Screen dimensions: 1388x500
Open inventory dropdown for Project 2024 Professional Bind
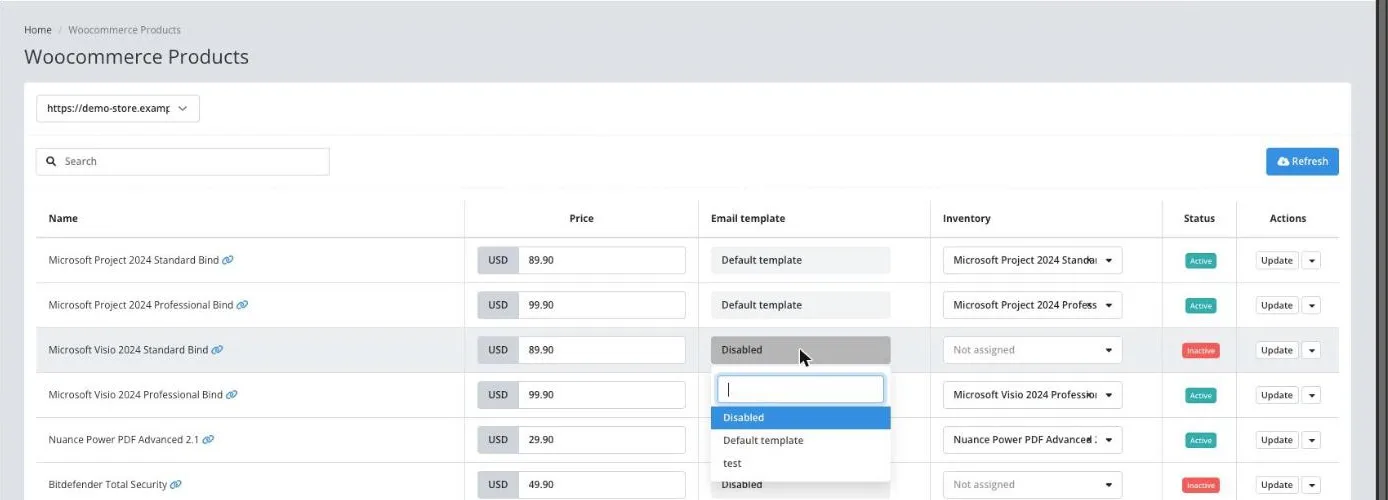click(1032, 305)
